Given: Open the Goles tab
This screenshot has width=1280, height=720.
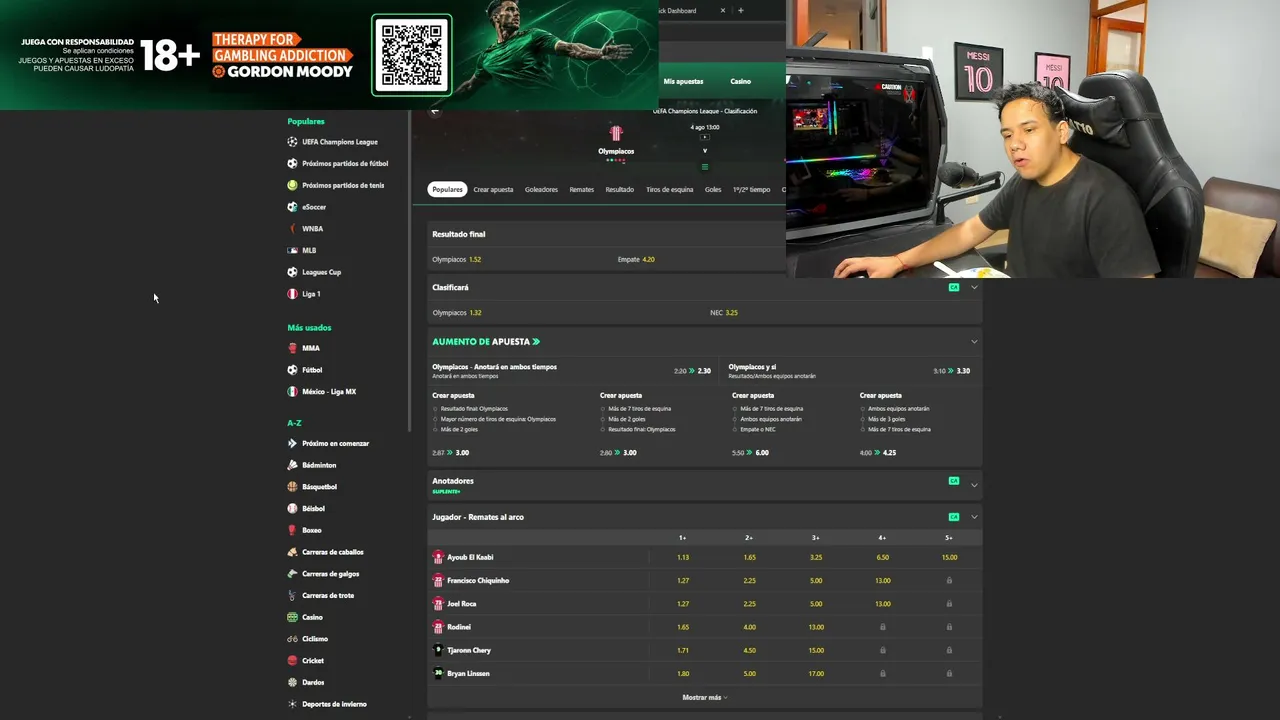Looking at the screenshot, I should pos(713,189).
